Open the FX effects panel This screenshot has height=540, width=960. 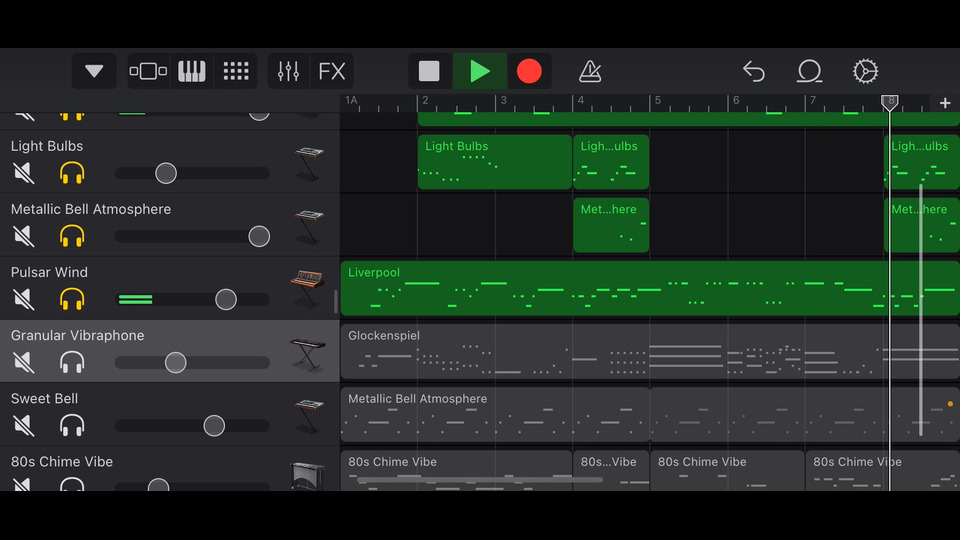(332, 71)
